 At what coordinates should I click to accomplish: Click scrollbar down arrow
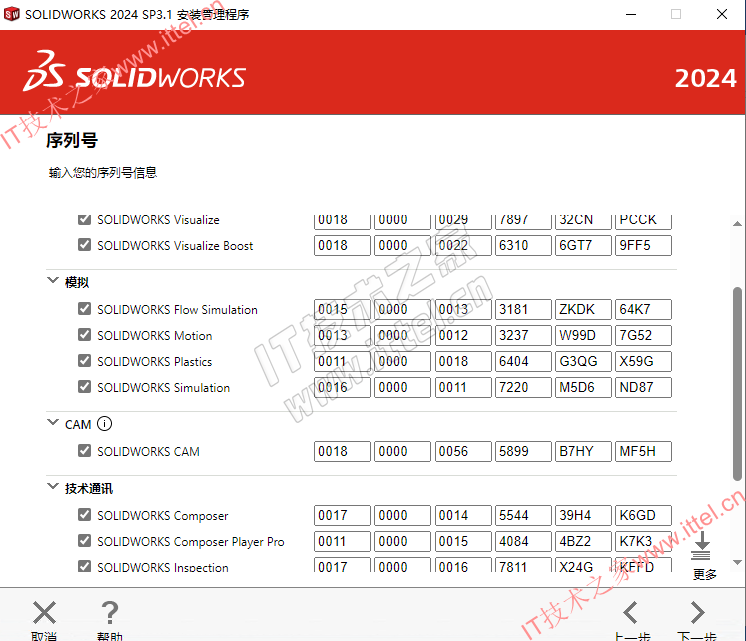click(737, 562)
